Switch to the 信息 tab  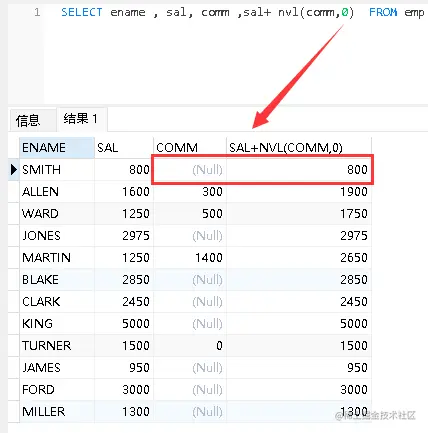click(32, 120)
